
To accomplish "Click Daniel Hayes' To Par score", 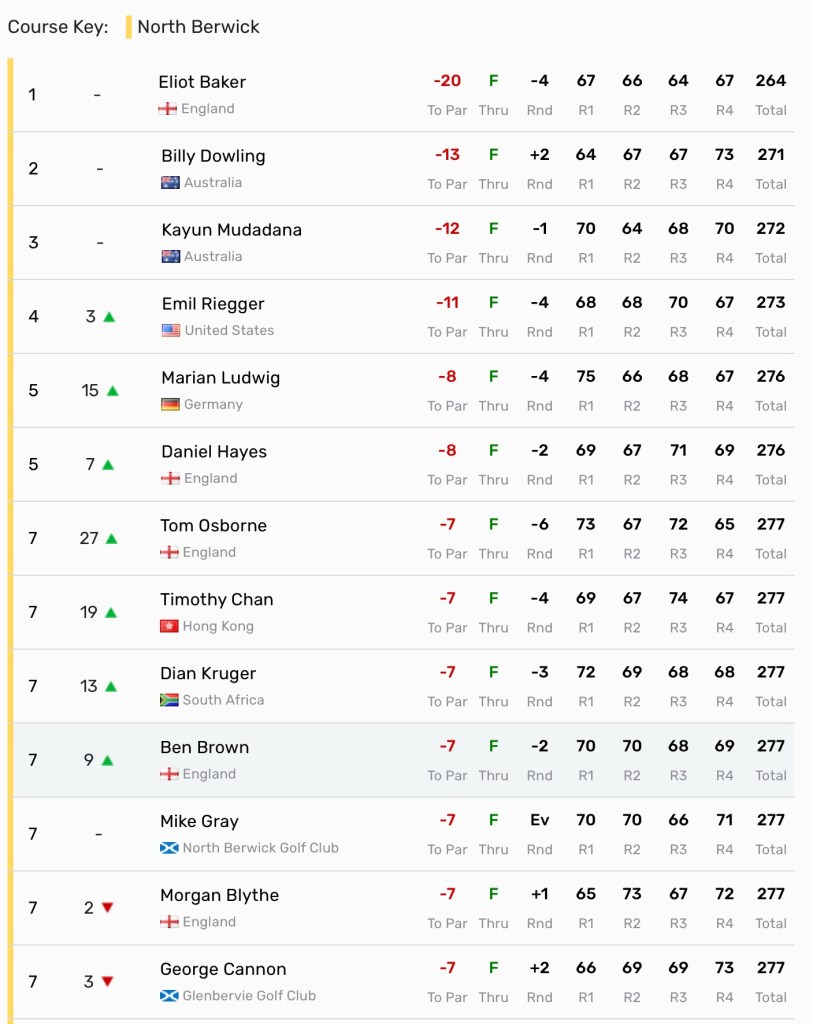I will [x=447, y=451].
